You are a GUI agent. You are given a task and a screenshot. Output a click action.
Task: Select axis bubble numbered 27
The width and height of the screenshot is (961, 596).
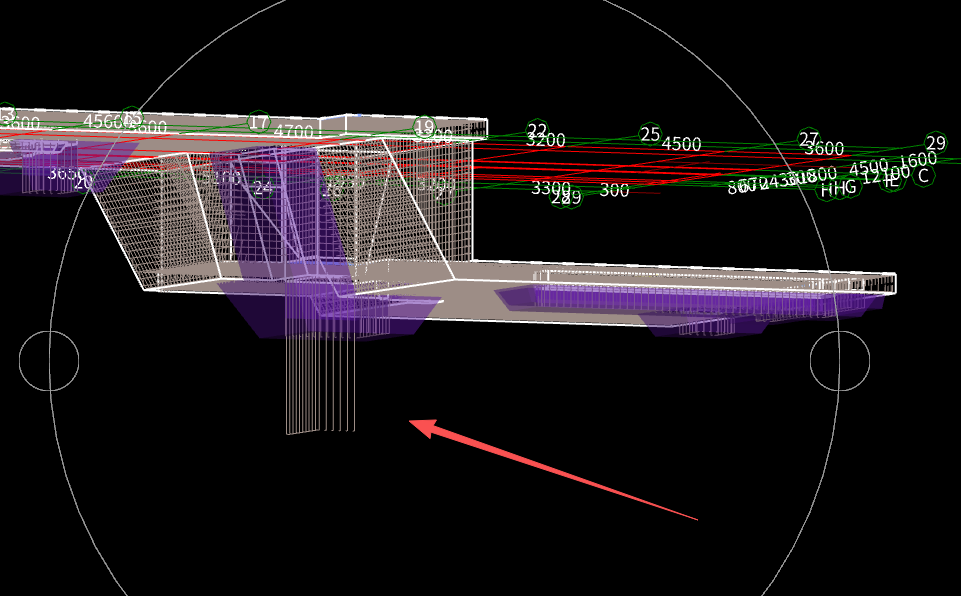[x=809, y=139]
